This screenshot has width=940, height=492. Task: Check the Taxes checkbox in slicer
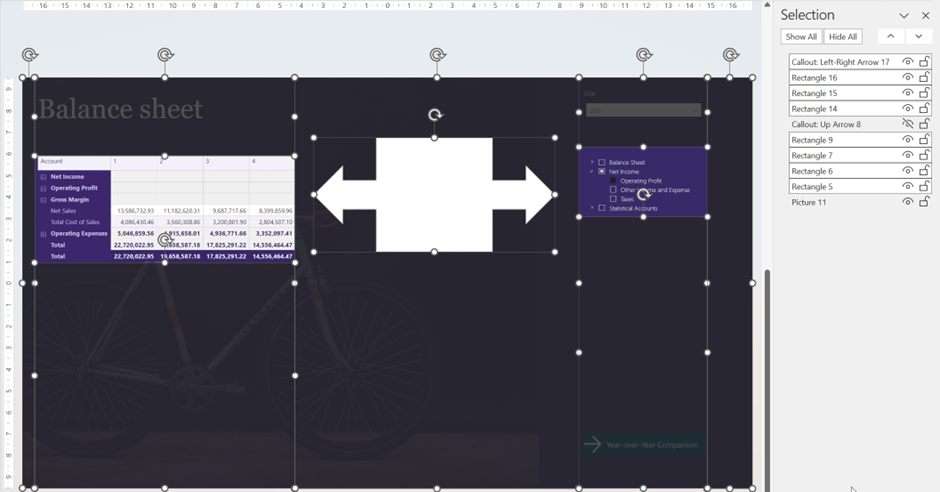tap(613, 199)
